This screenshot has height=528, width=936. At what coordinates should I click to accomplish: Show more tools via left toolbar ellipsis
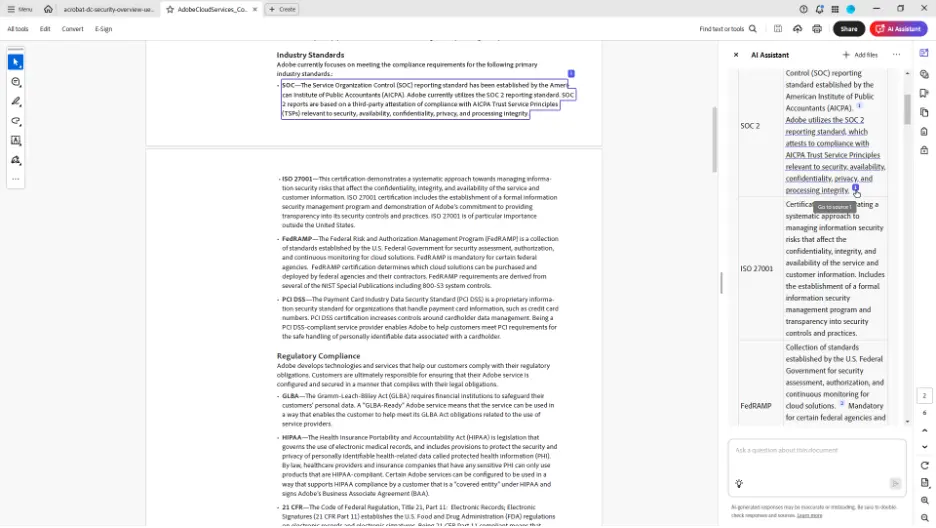(x=16, y=179)
